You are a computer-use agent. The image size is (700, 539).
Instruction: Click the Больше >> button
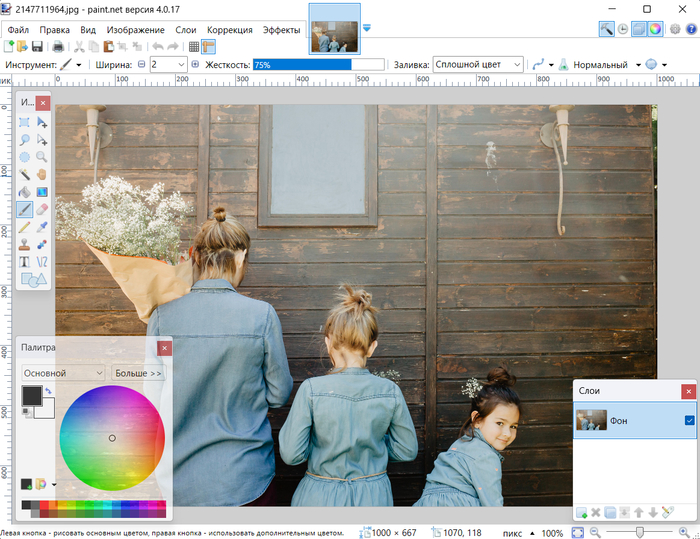click(138, 373)
